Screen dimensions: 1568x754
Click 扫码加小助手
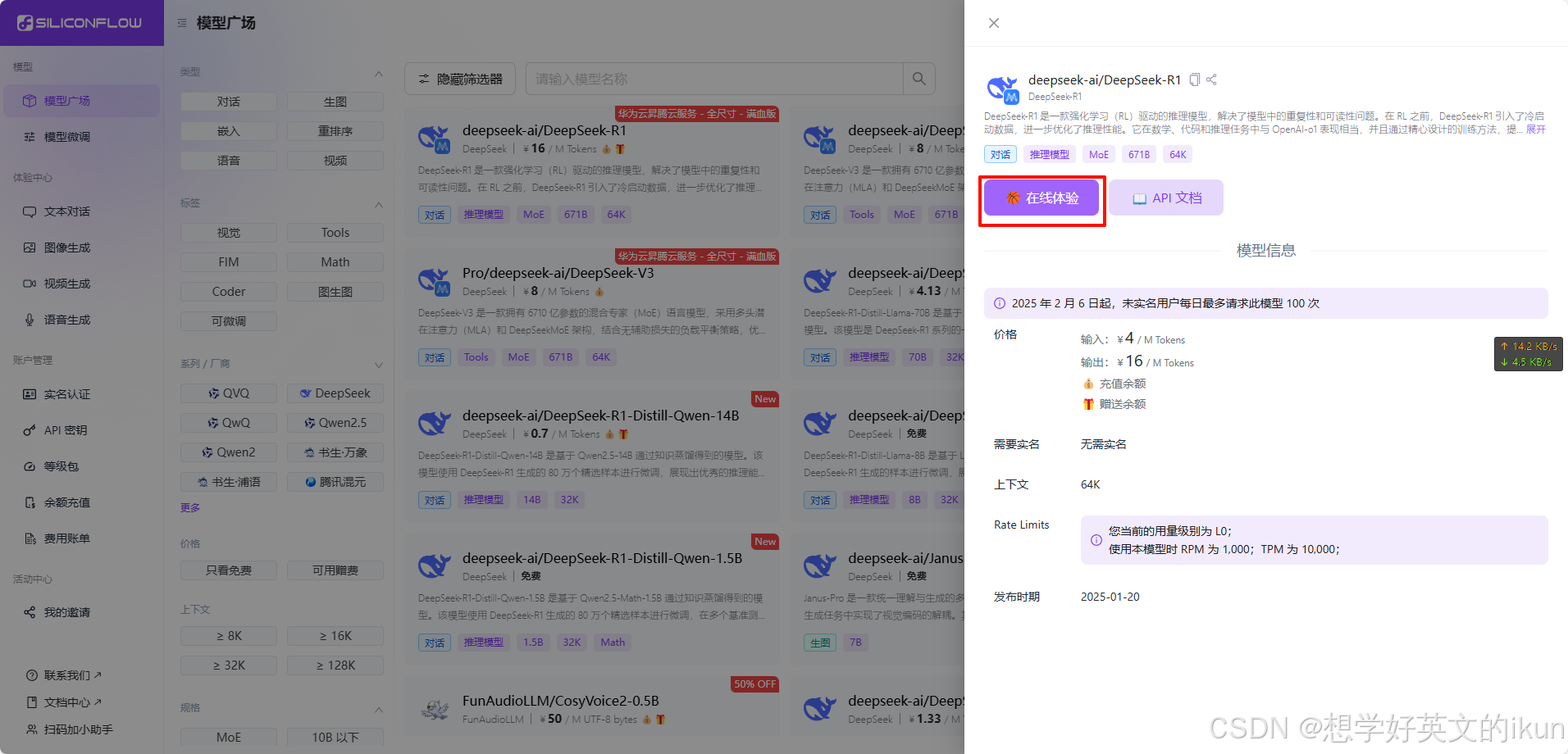tap(70, 729)
